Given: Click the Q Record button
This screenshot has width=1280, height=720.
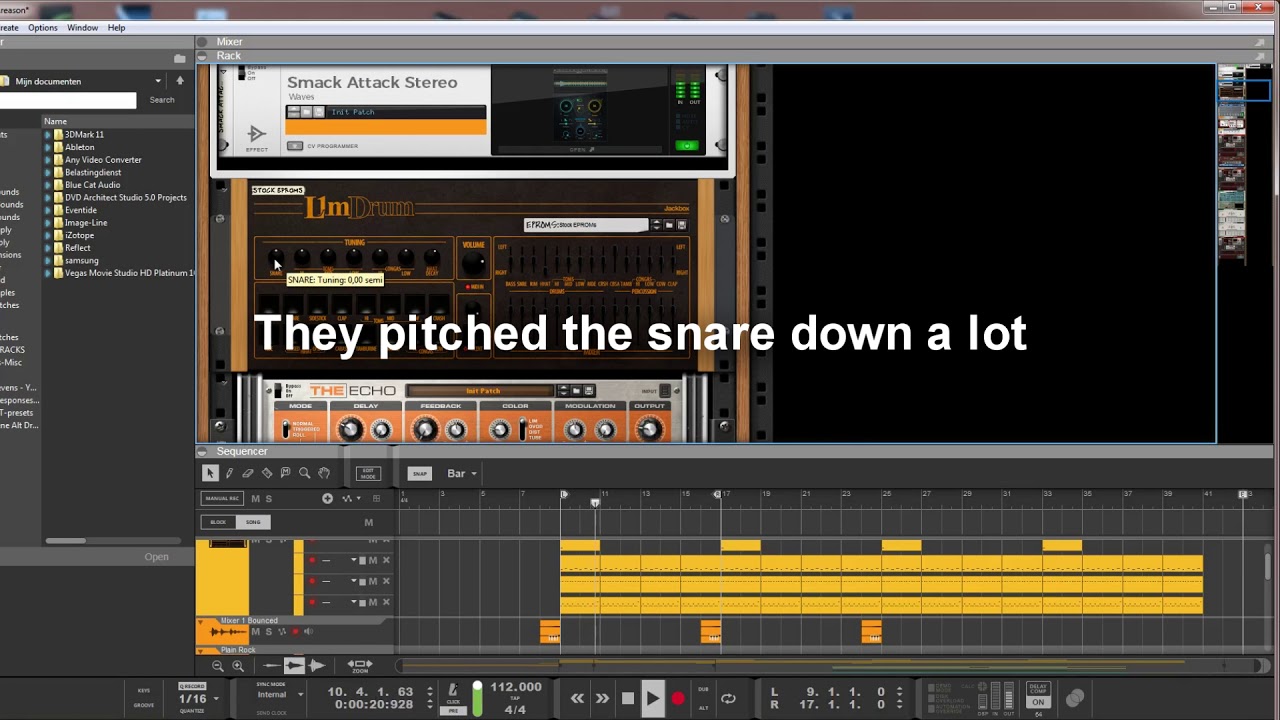Looking at the screenshot, I should (x=192, y=686).
